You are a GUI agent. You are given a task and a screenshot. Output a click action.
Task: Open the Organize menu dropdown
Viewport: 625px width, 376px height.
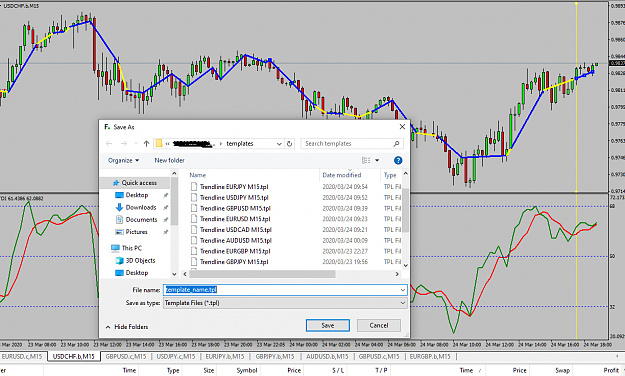point(124,160)
